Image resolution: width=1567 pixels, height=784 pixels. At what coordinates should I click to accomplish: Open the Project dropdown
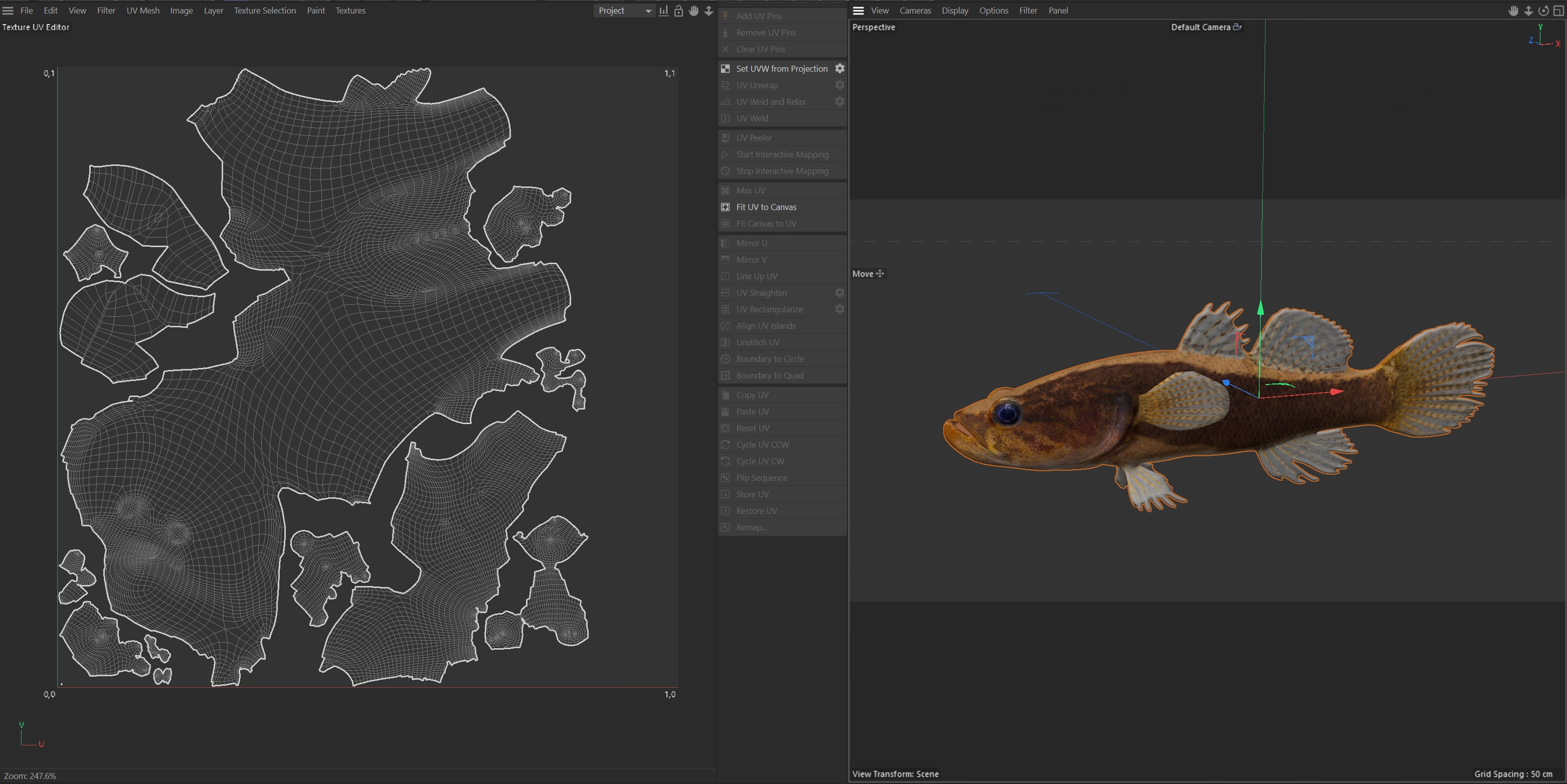[624, 11]
